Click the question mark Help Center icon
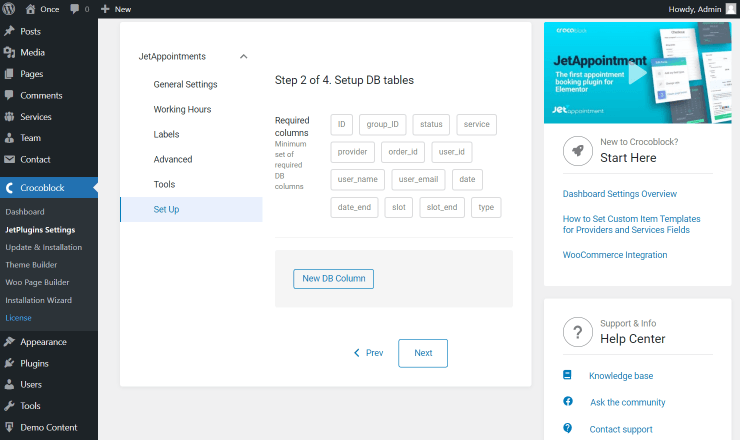740x440 pixels. tap(577, 331)
